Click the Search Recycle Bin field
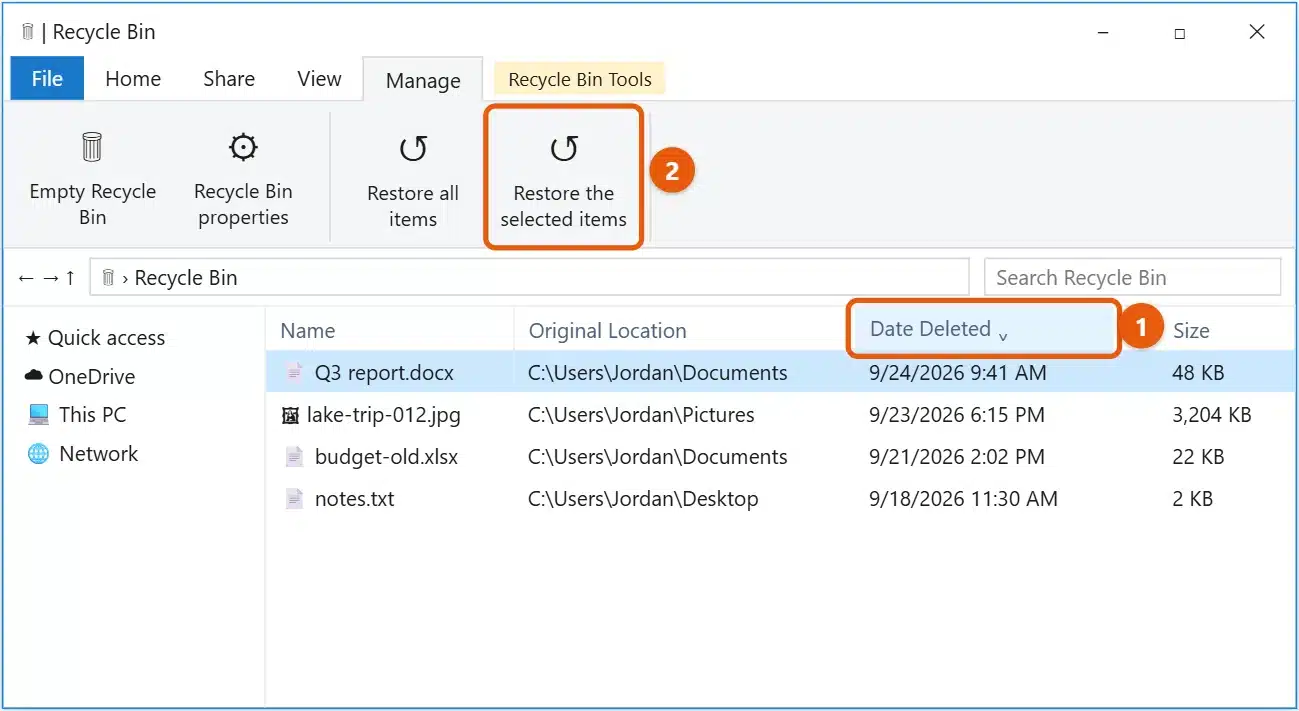Image resolution: width=1299 pixels, height=711 pixels. coord(1132,278)
